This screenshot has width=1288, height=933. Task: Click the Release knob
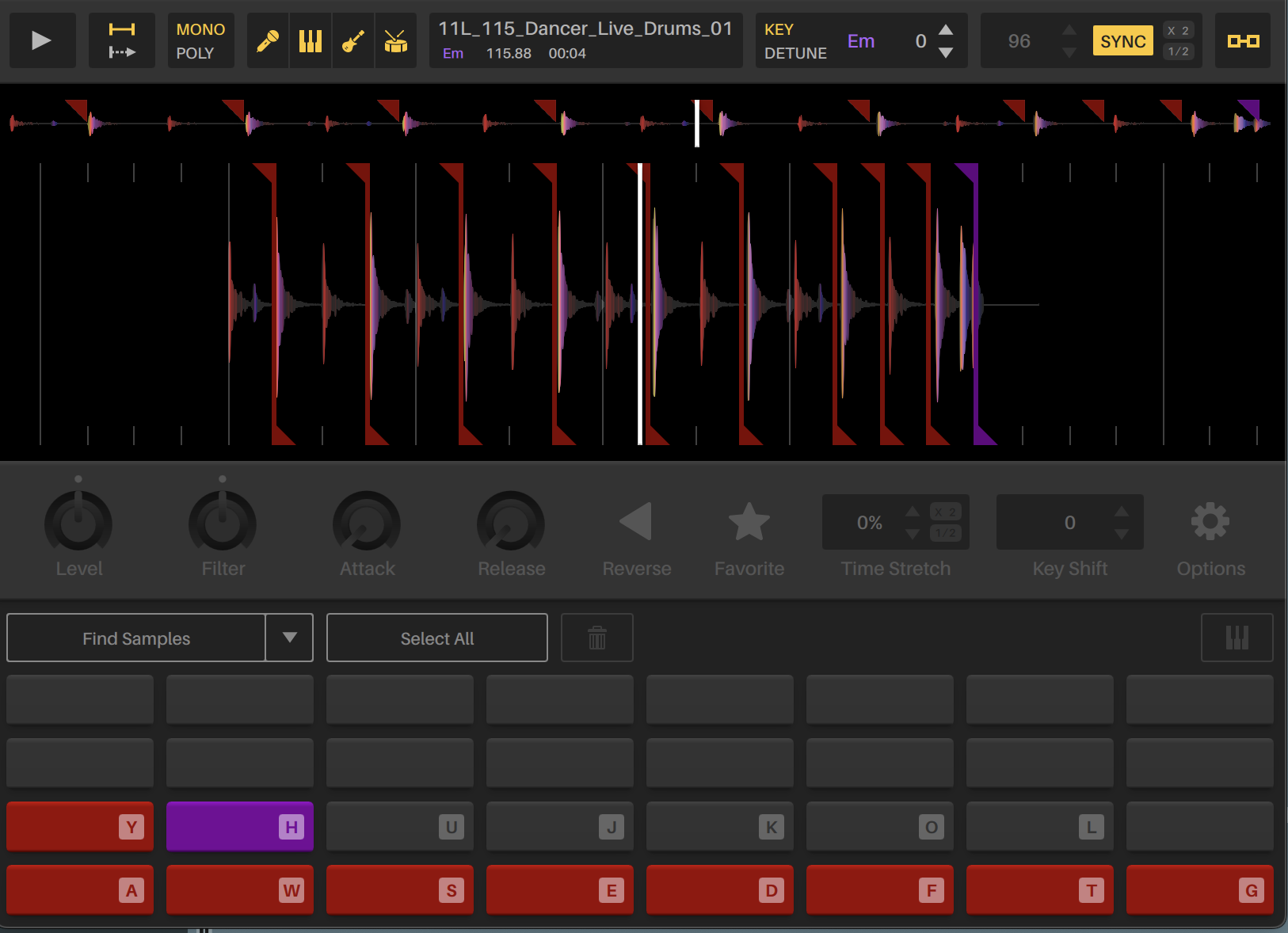[x=511, y=522]
